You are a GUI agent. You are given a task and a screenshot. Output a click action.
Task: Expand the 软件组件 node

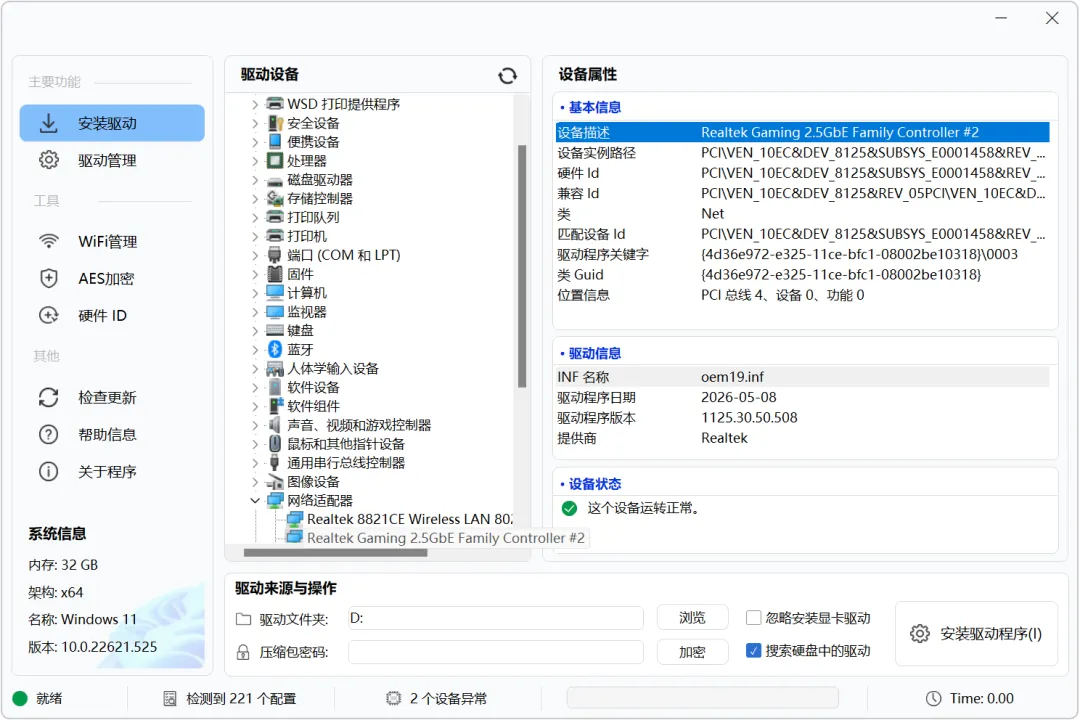(255, 406)
